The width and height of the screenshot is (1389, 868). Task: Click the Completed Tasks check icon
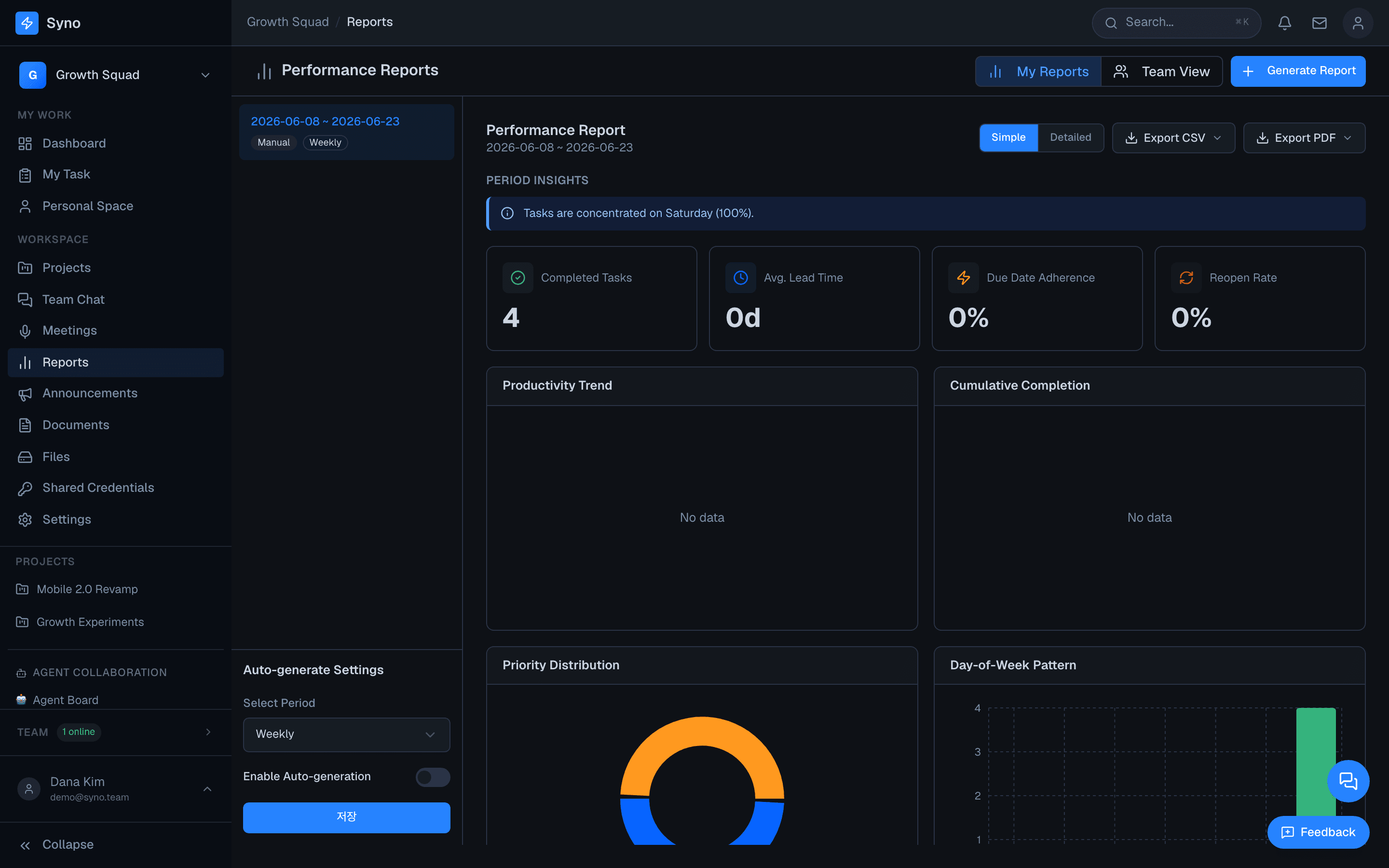point(517,278)
